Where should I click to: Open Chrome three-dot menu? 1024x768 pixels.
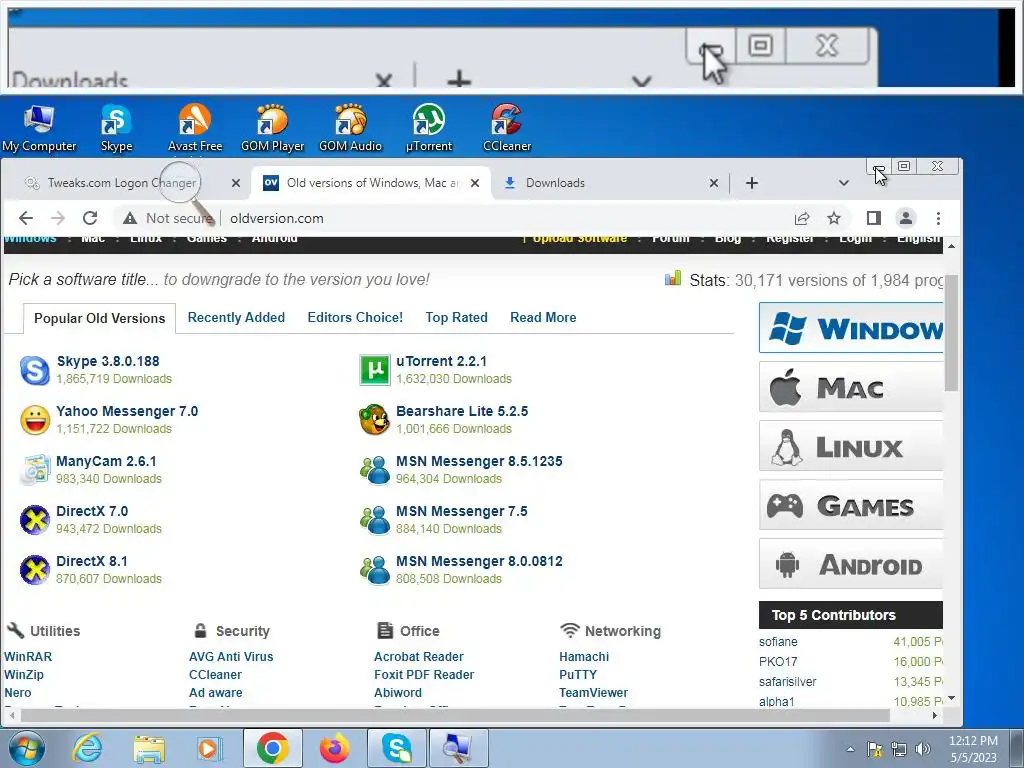coord(938,218)
